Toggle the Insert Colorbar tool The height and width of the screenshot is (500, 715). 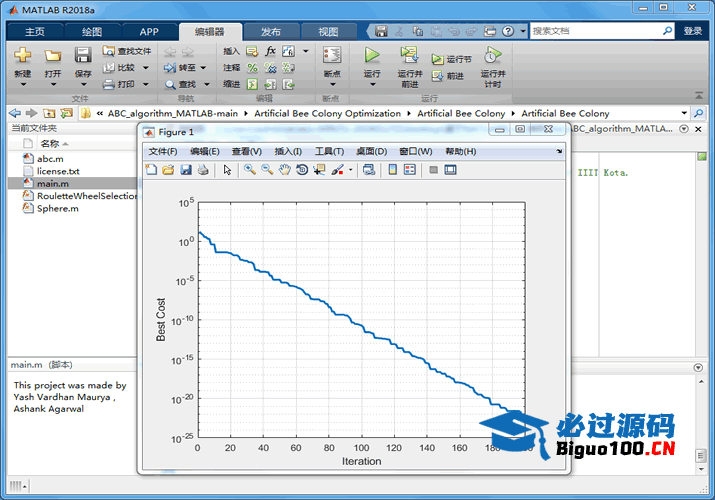pos(392,170)
